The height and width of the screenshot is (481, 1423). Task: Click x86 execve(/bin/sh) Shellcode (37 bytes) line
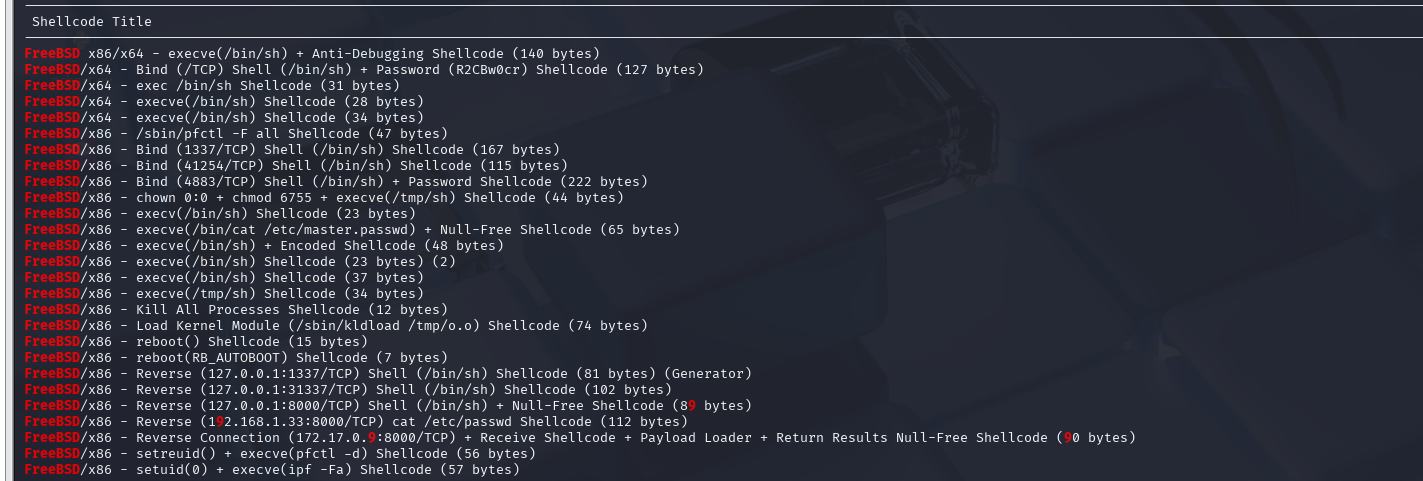coord(224,277)
